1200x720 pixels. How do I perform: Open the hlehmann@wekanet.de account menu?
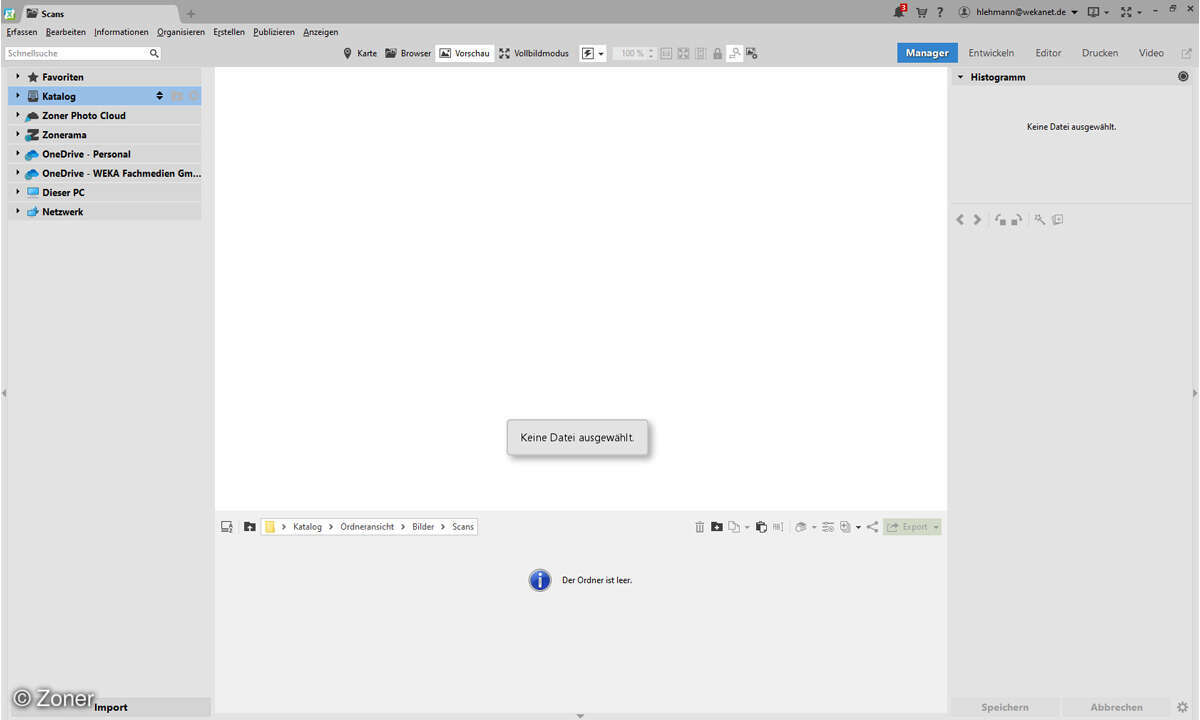[x=1018, y=12]
